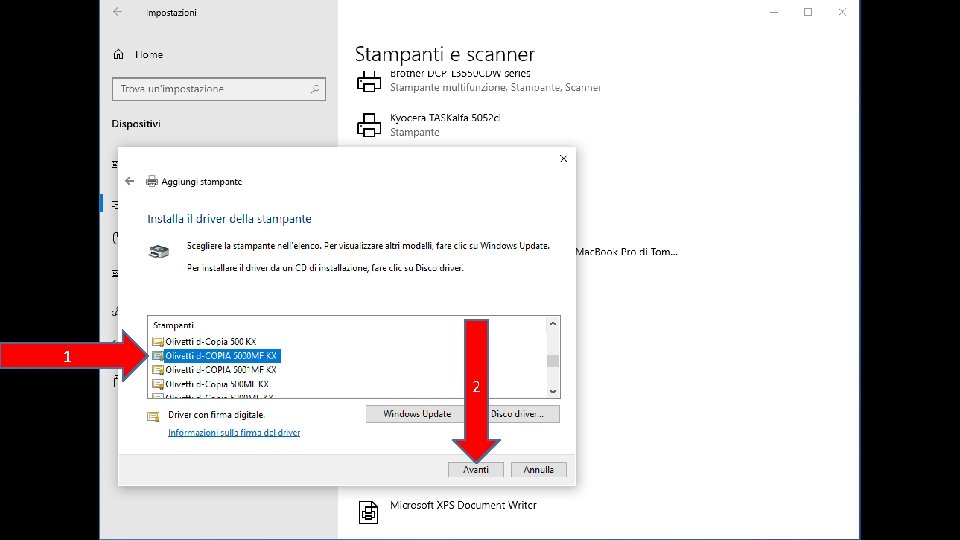The height and width of the screenshot is (540, 960).
Task: Click the Annulla button
Action: click(538, 470)
